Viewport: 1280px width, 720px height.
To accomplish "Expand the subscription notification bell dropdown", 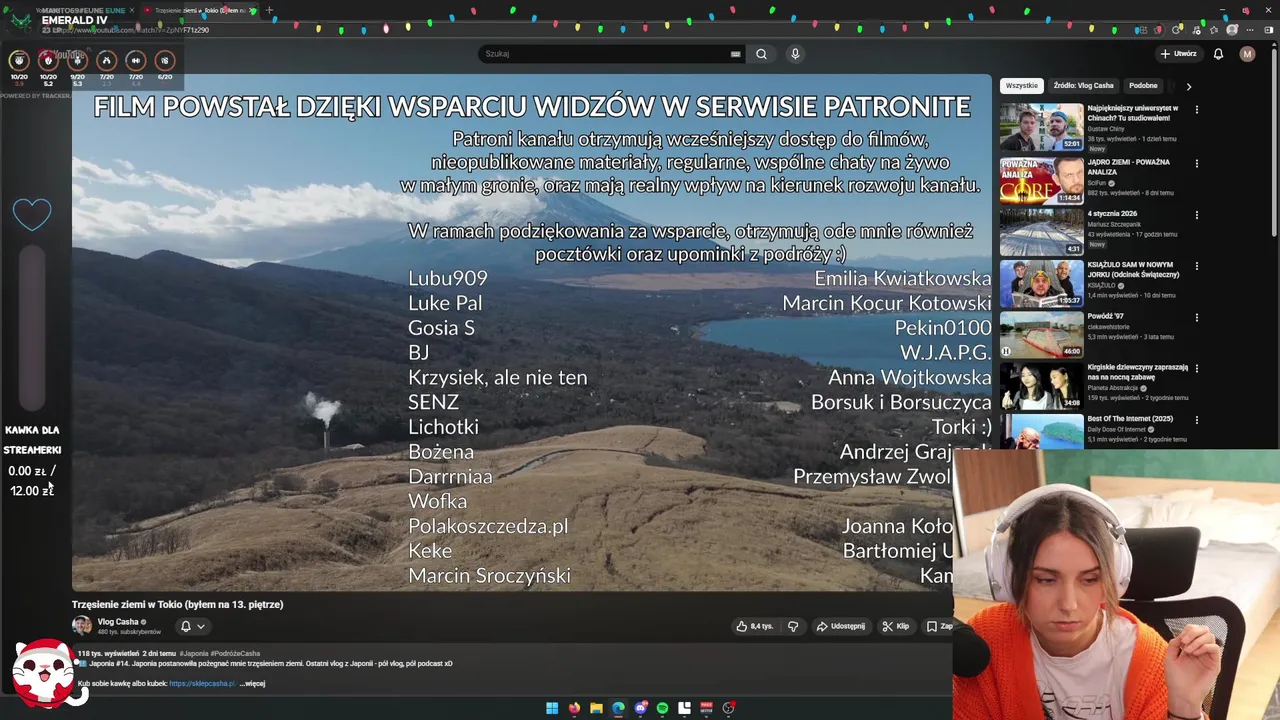I will coord(192,626).
